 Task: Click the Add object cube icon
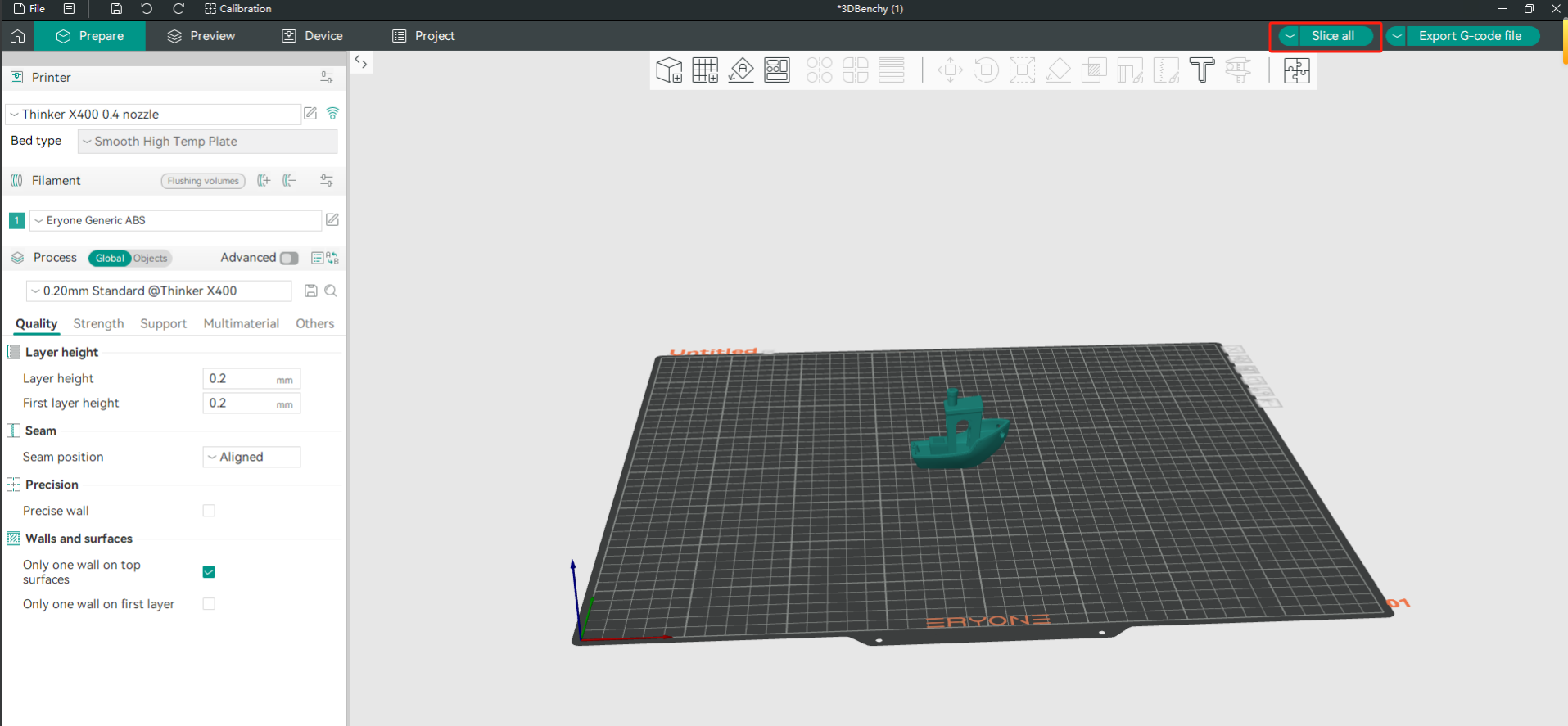pyautogui.click(x=669, y=70)
